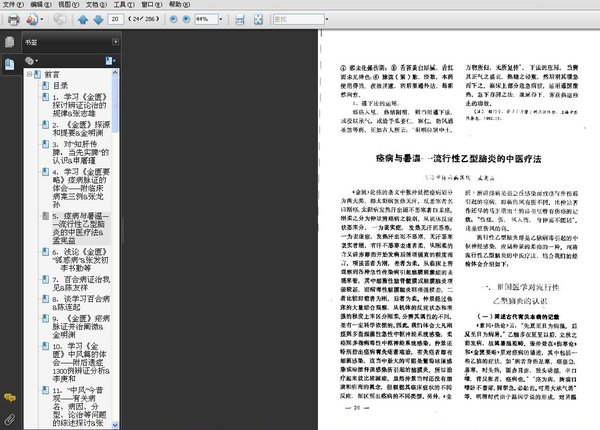Click bookmark panel scrollbar down arrow

[115, 425]
